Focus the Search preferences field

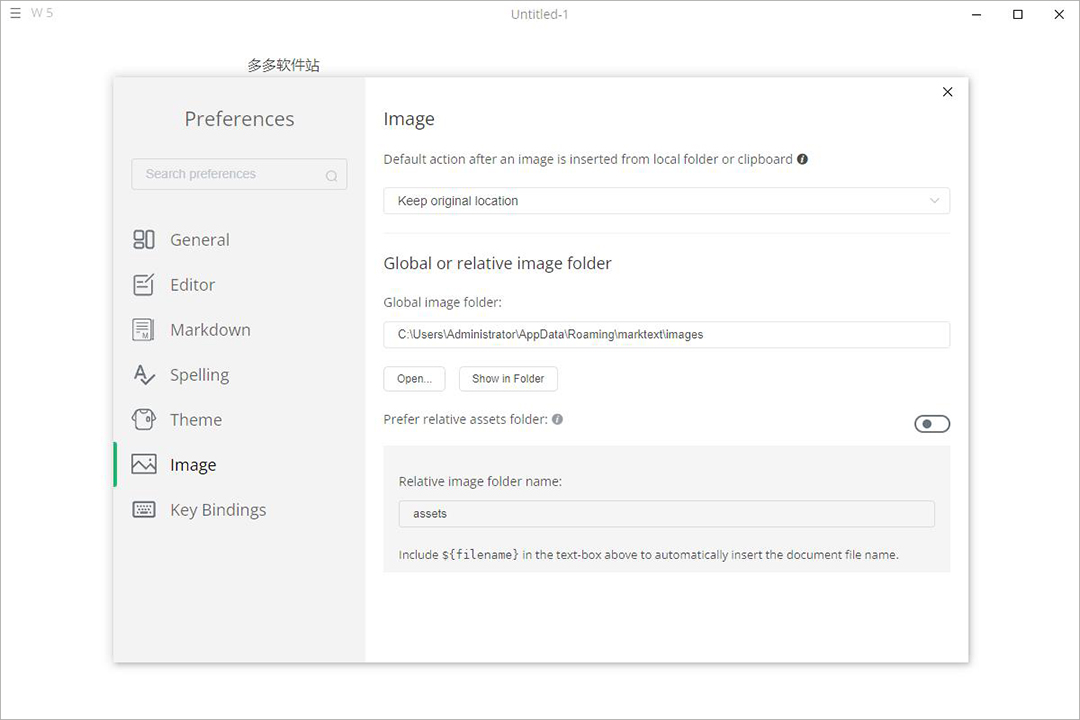230,174
